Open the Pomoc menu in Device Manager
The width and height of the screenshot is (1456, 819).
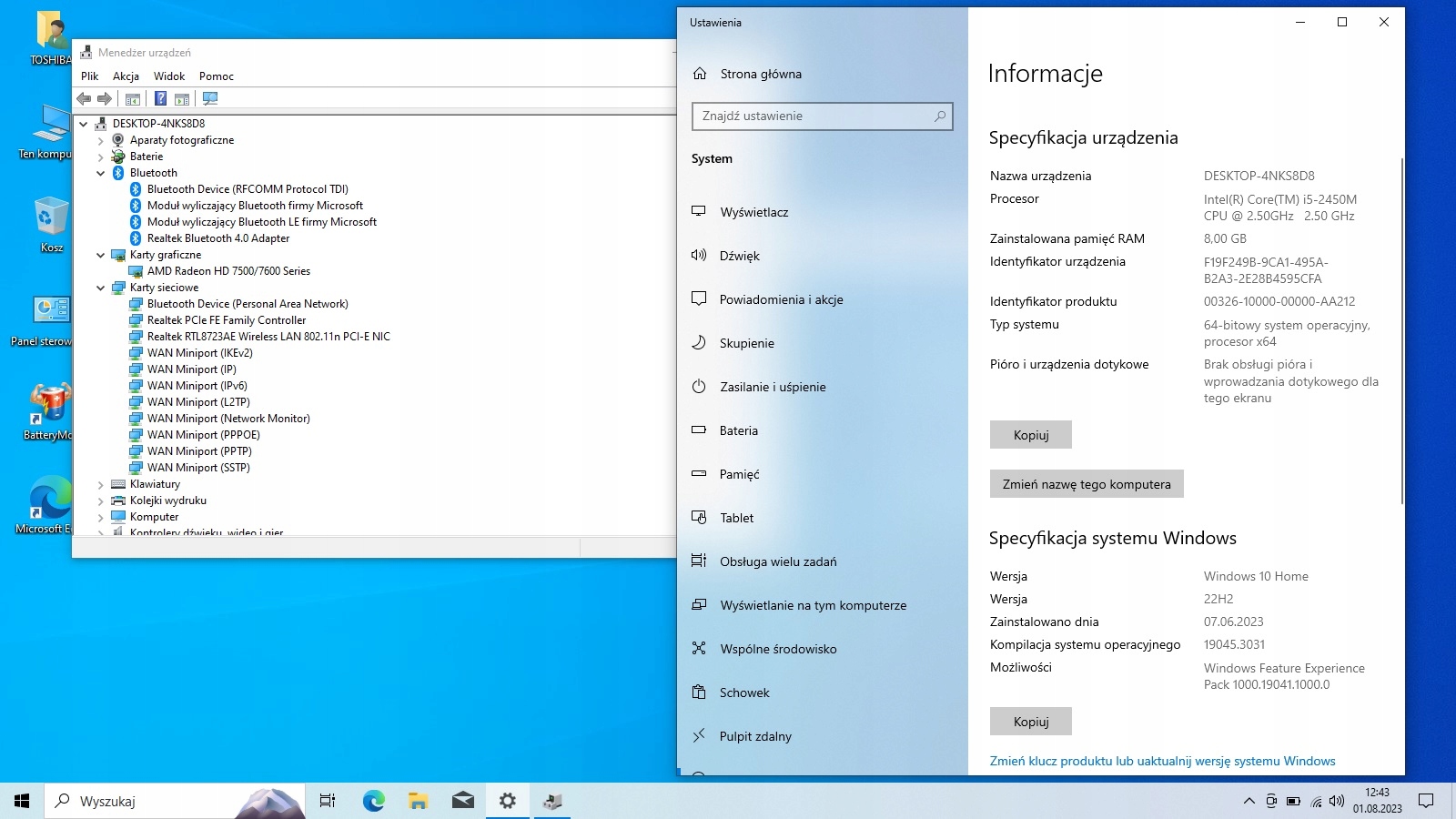(217, 76)
